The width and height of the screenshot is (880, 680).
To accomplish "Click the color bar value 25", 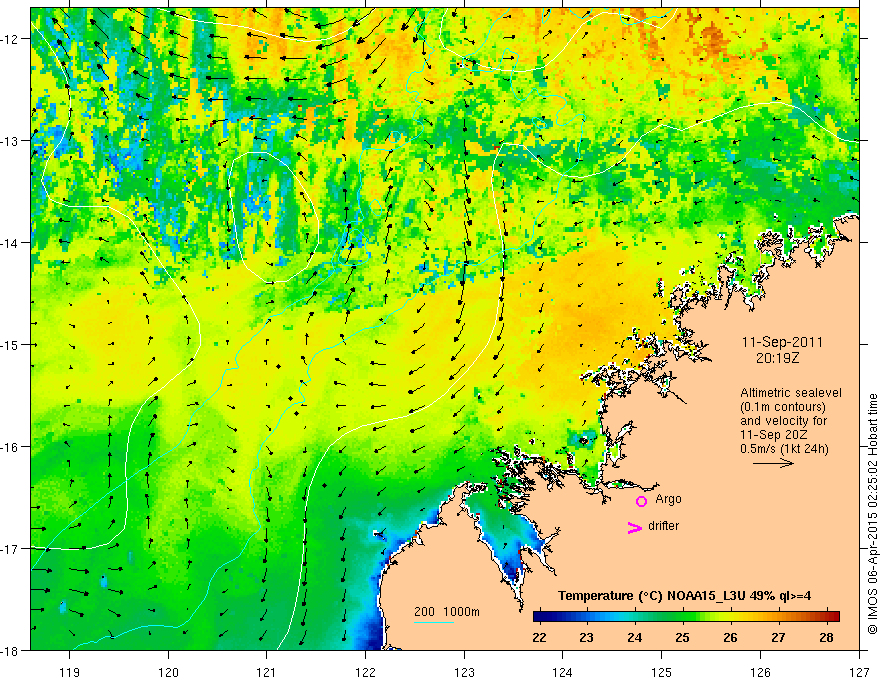I will [682, 637].
